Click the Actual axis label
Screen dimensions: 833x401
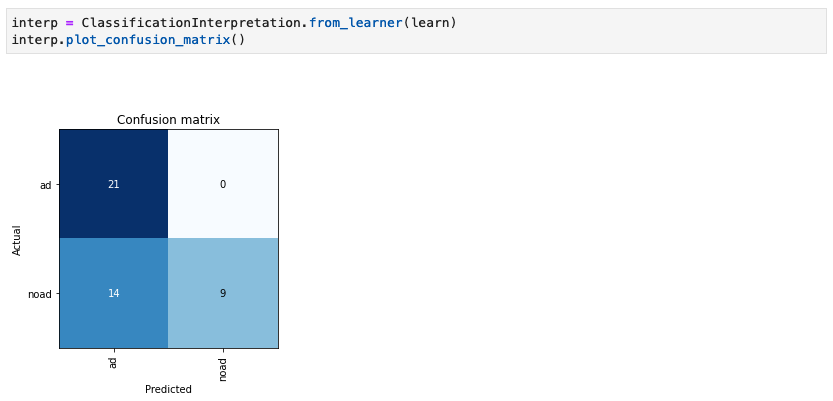click(17, 241)
